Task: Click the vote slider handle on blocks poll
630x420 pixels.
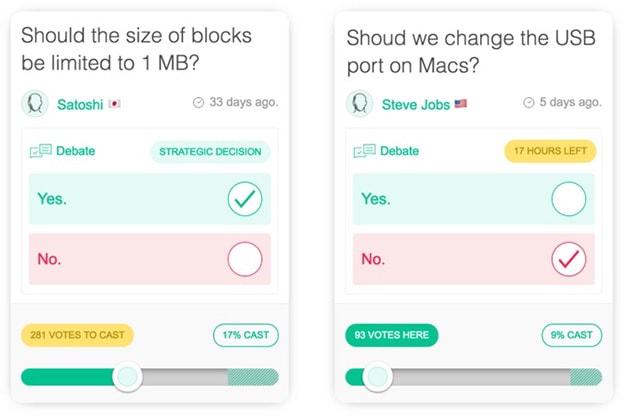Action: tap(127, 377)
